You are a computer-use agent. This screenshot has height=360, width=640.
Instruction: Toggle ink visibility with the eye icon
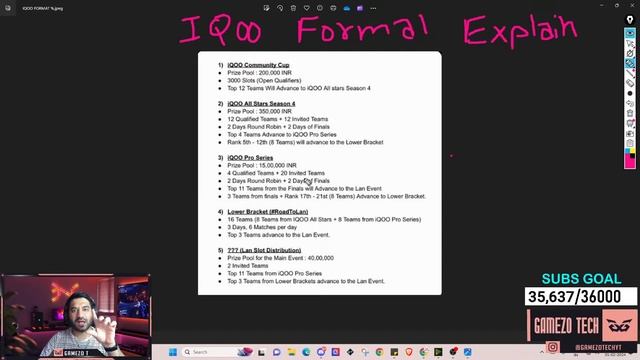click(630, 33)
